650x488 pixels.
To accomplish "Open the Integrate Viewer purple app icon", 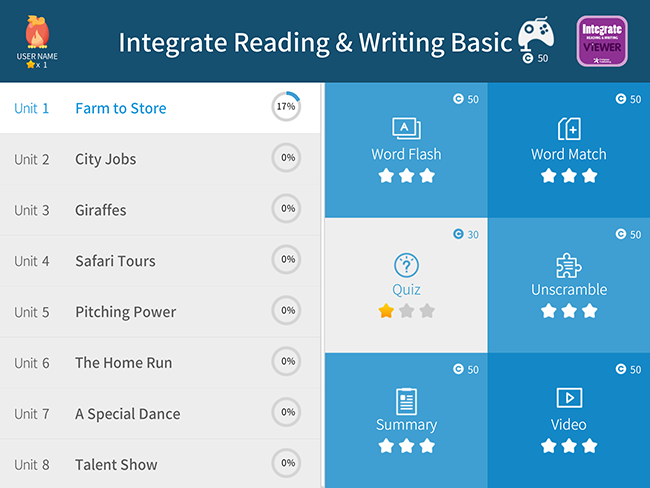I will [x=602, y=41].
